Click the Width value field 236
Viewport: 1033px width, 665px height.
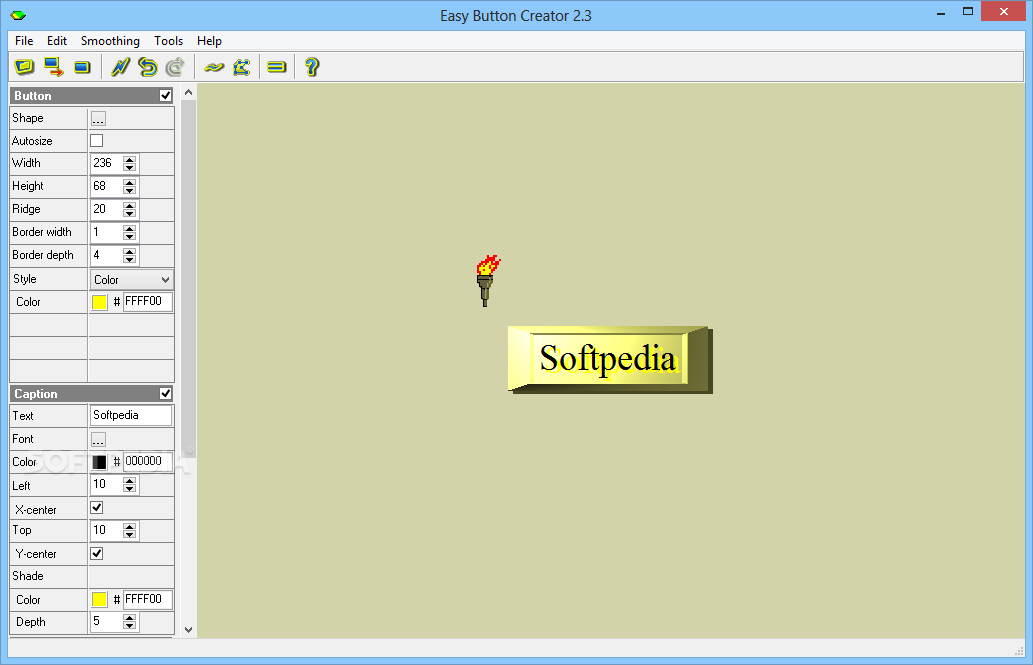[106, 163]
